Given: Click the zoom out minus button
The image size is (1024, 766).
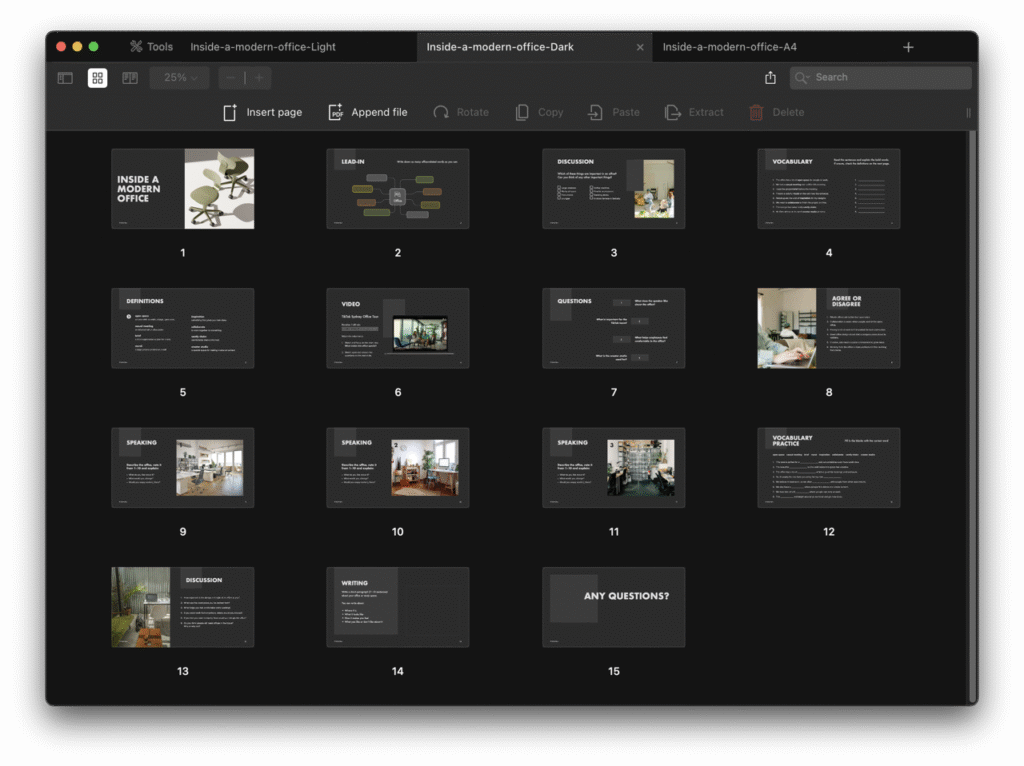Looking at the screenshot, I should 231,78.
